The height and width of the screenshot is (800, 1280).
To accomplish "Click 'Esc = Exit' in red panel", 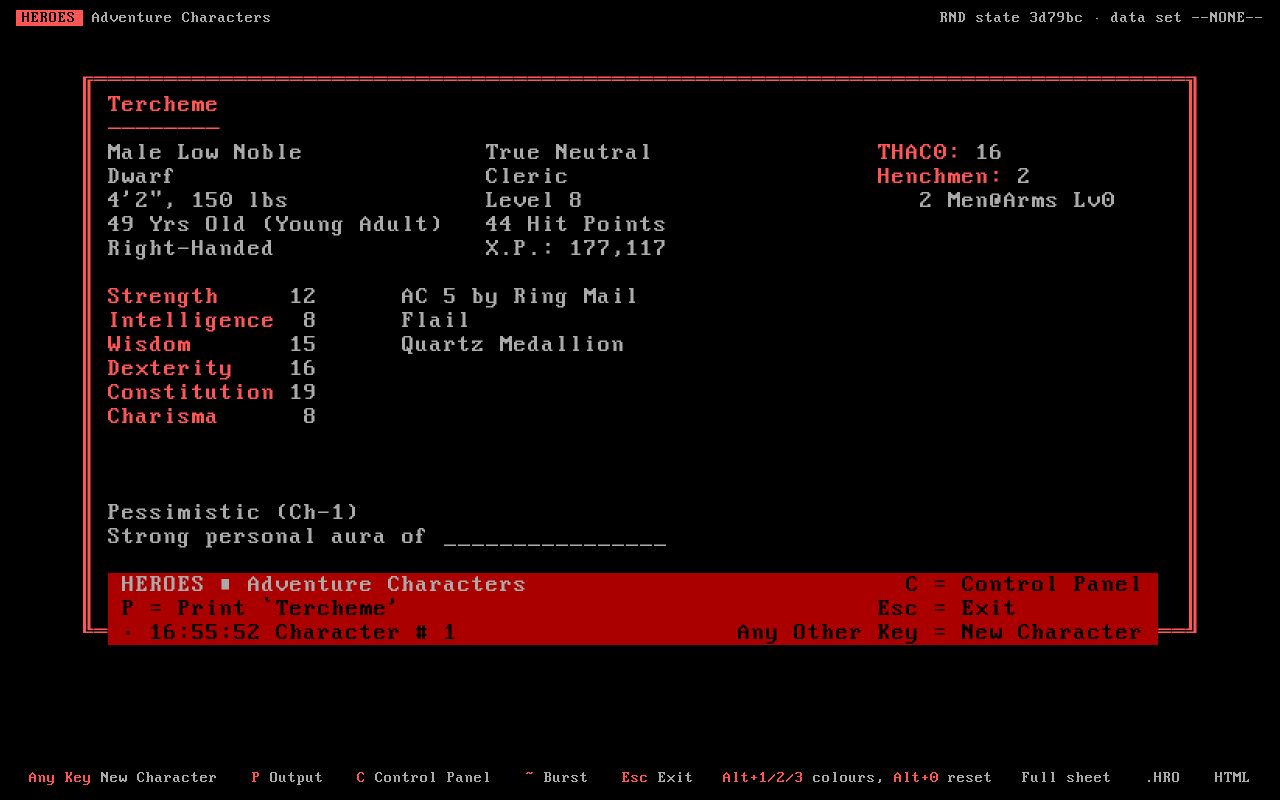I will (946, 608).
